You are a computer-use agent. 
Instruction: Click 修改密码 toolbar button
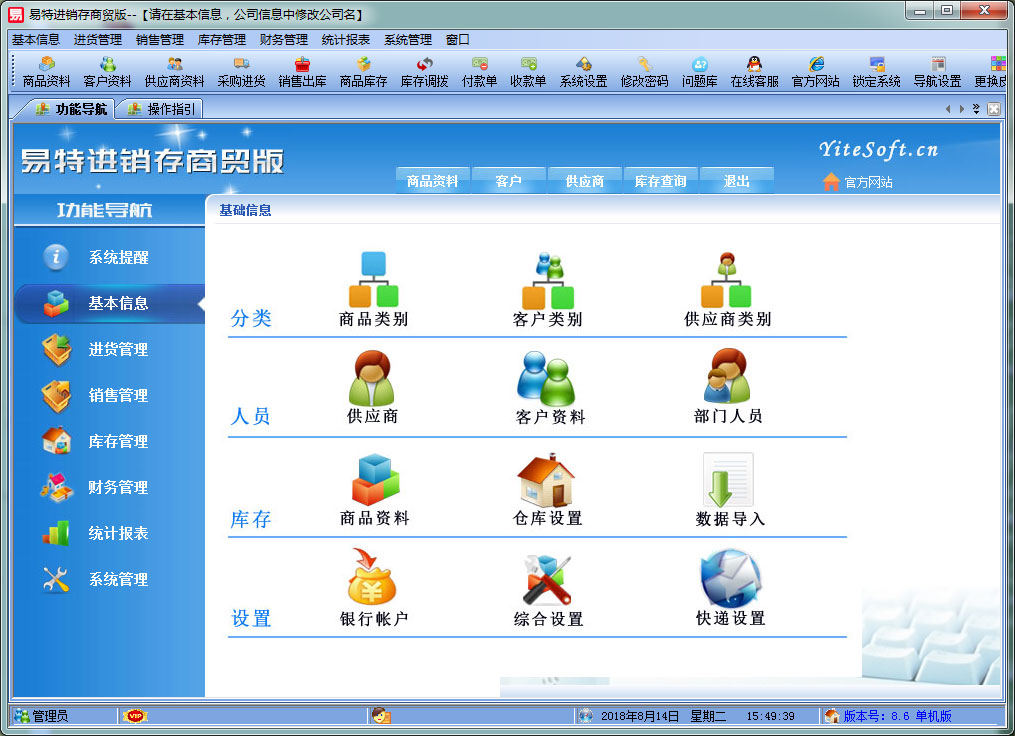[x=644, y=72]
